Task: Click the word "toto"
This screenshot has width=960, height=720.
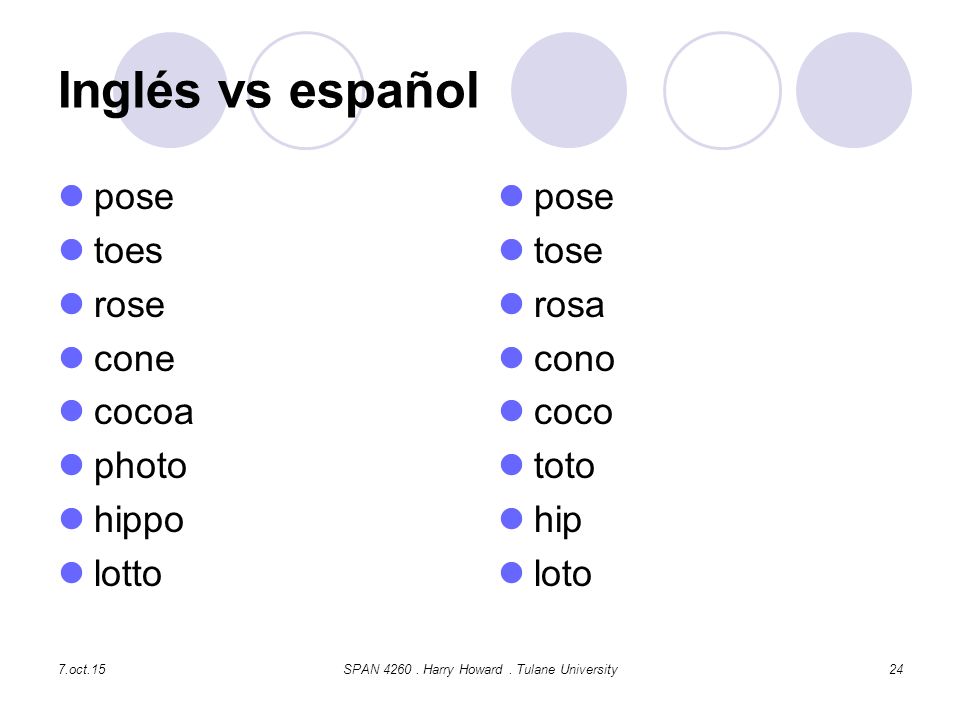Action: pyautogui.click(x=564, y=466)
